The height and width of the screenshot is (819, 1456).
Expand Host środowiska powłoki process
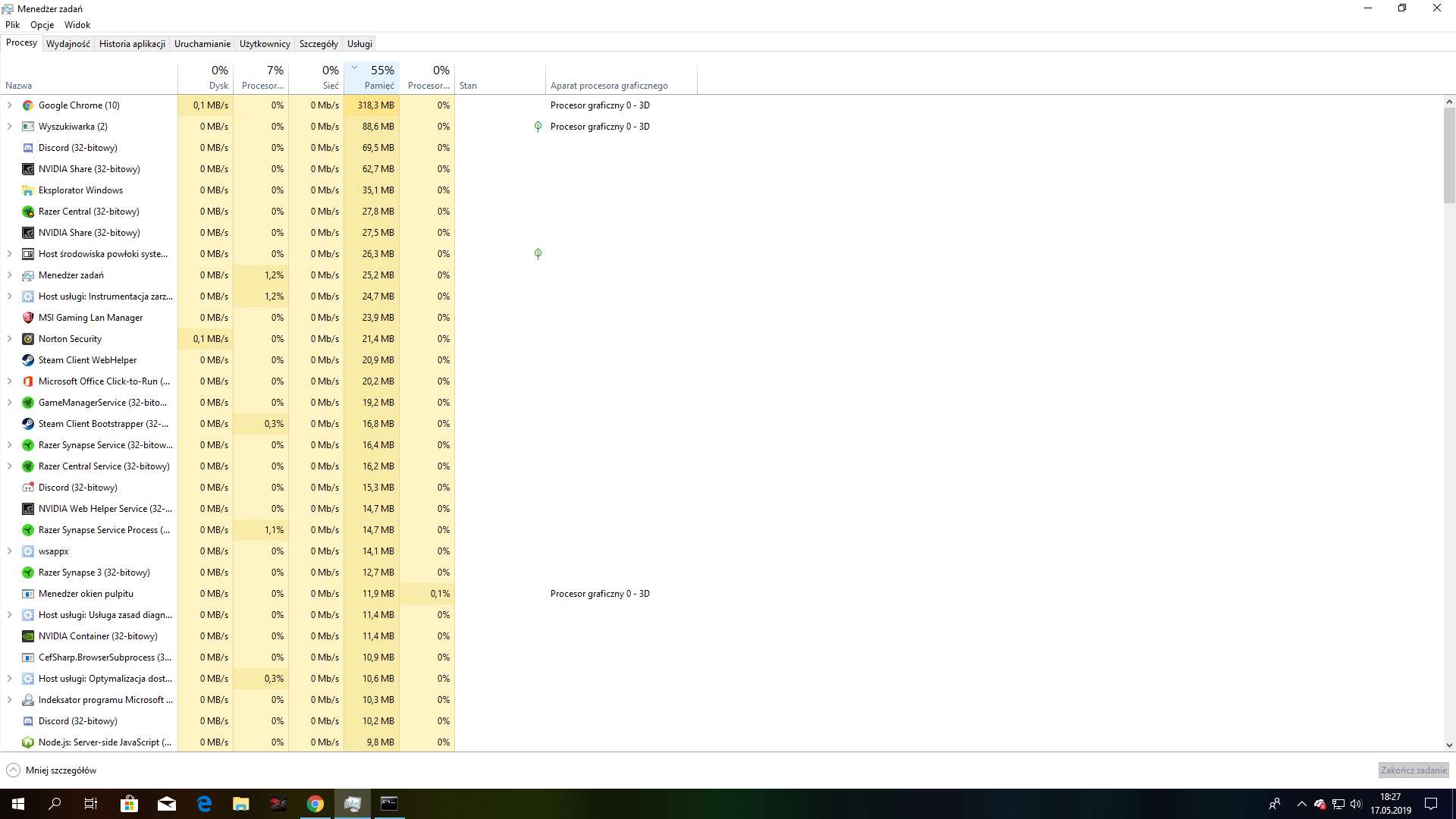pos(9,254)
